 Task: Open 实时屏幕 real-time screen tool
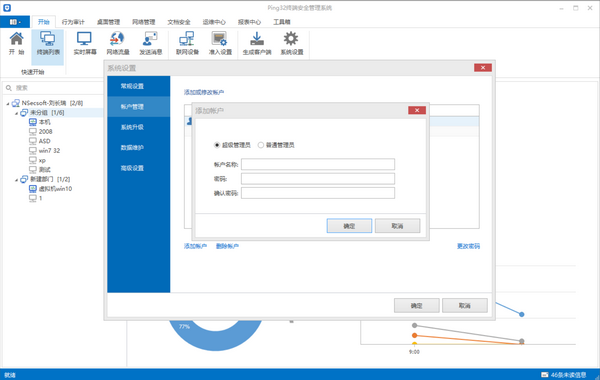(84, 39)
